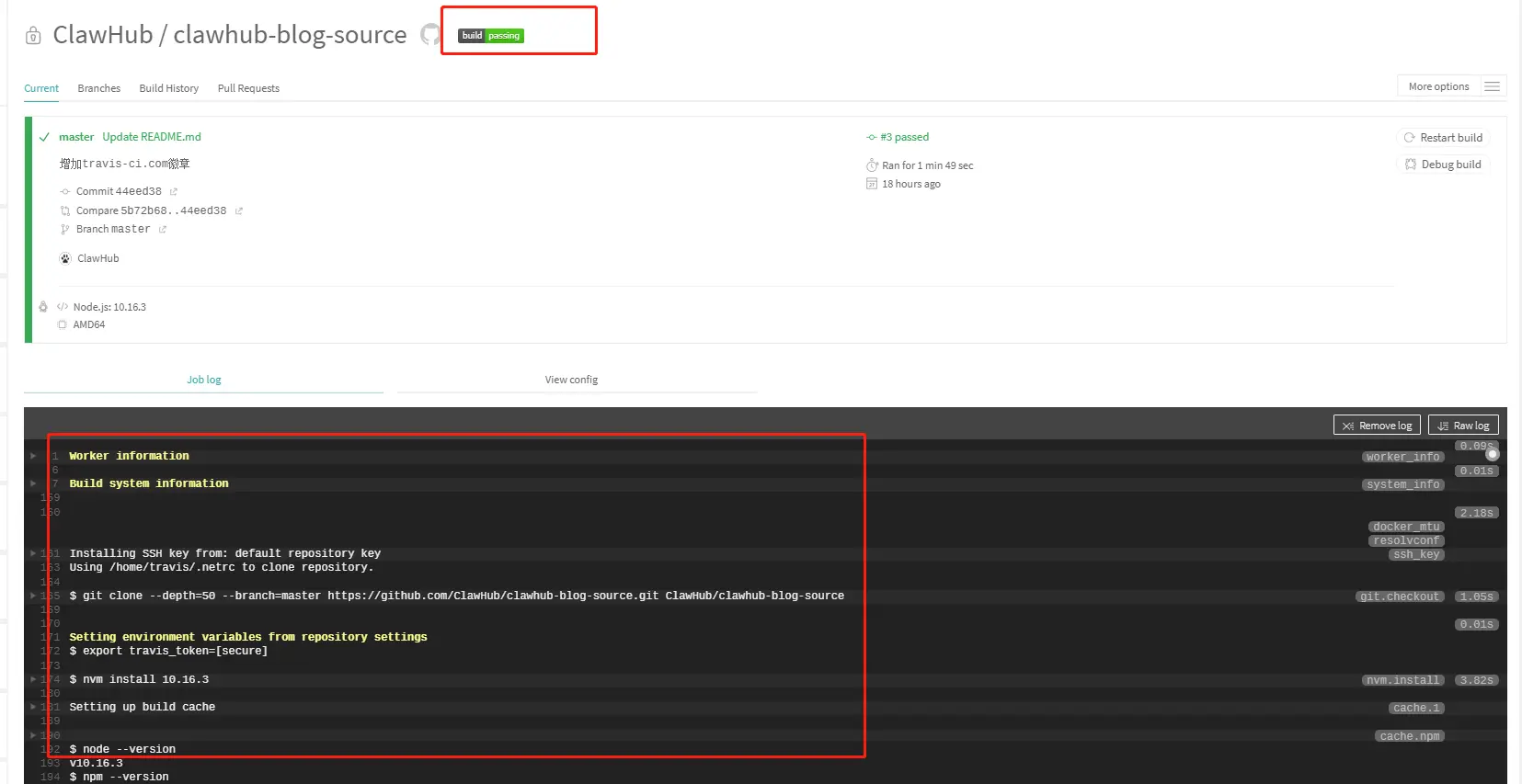
Task: Click the icon inside Raw log button
Action: point(1443,426)
